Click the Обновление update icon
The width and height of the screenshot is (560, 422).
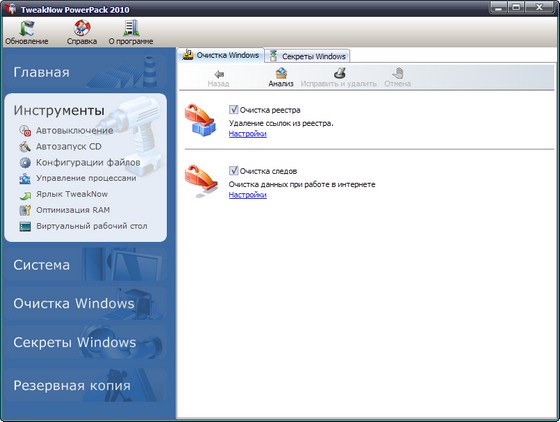click(x=27, y=28)
